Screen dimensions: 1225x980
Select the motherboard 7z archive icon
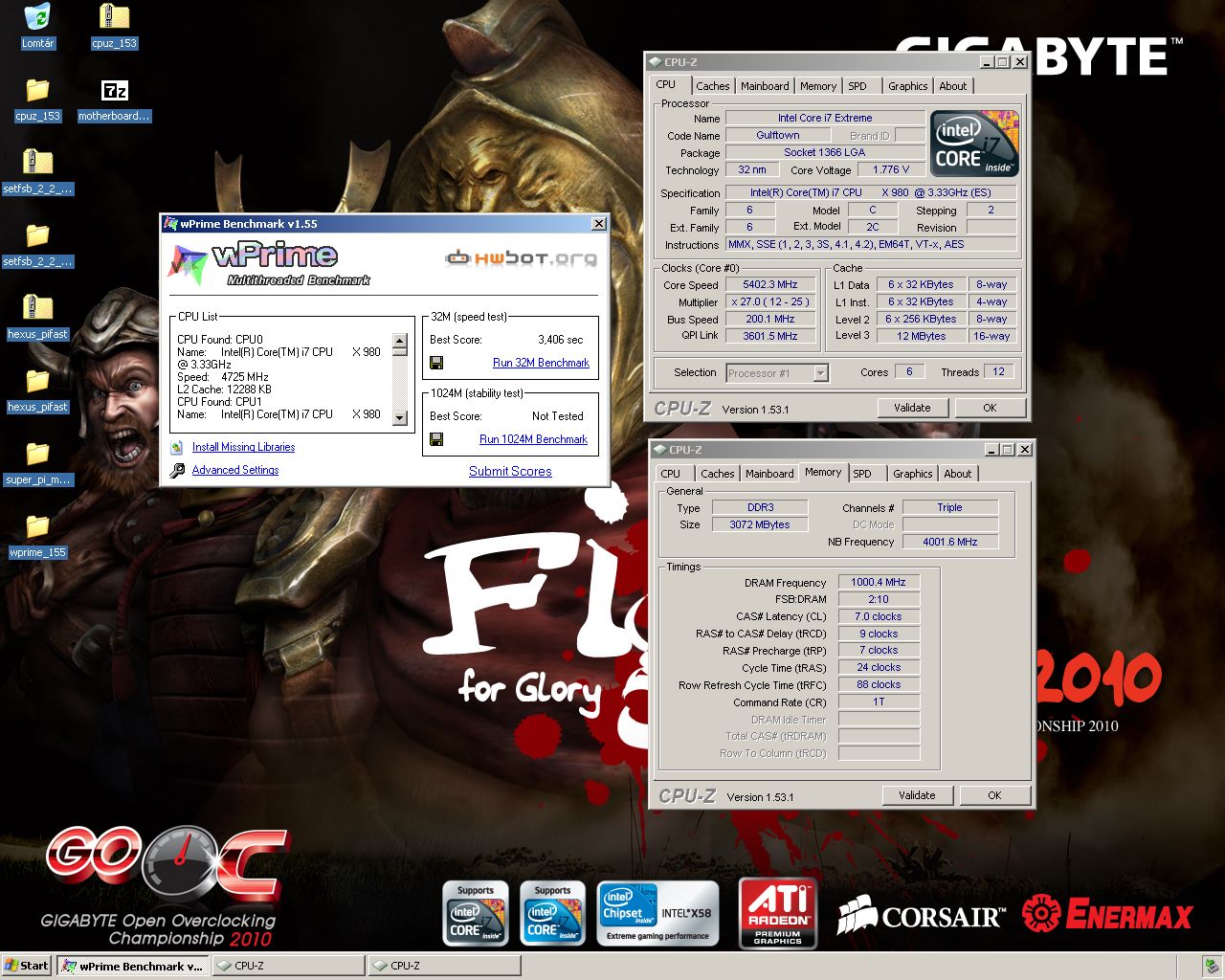pos(114,91)
